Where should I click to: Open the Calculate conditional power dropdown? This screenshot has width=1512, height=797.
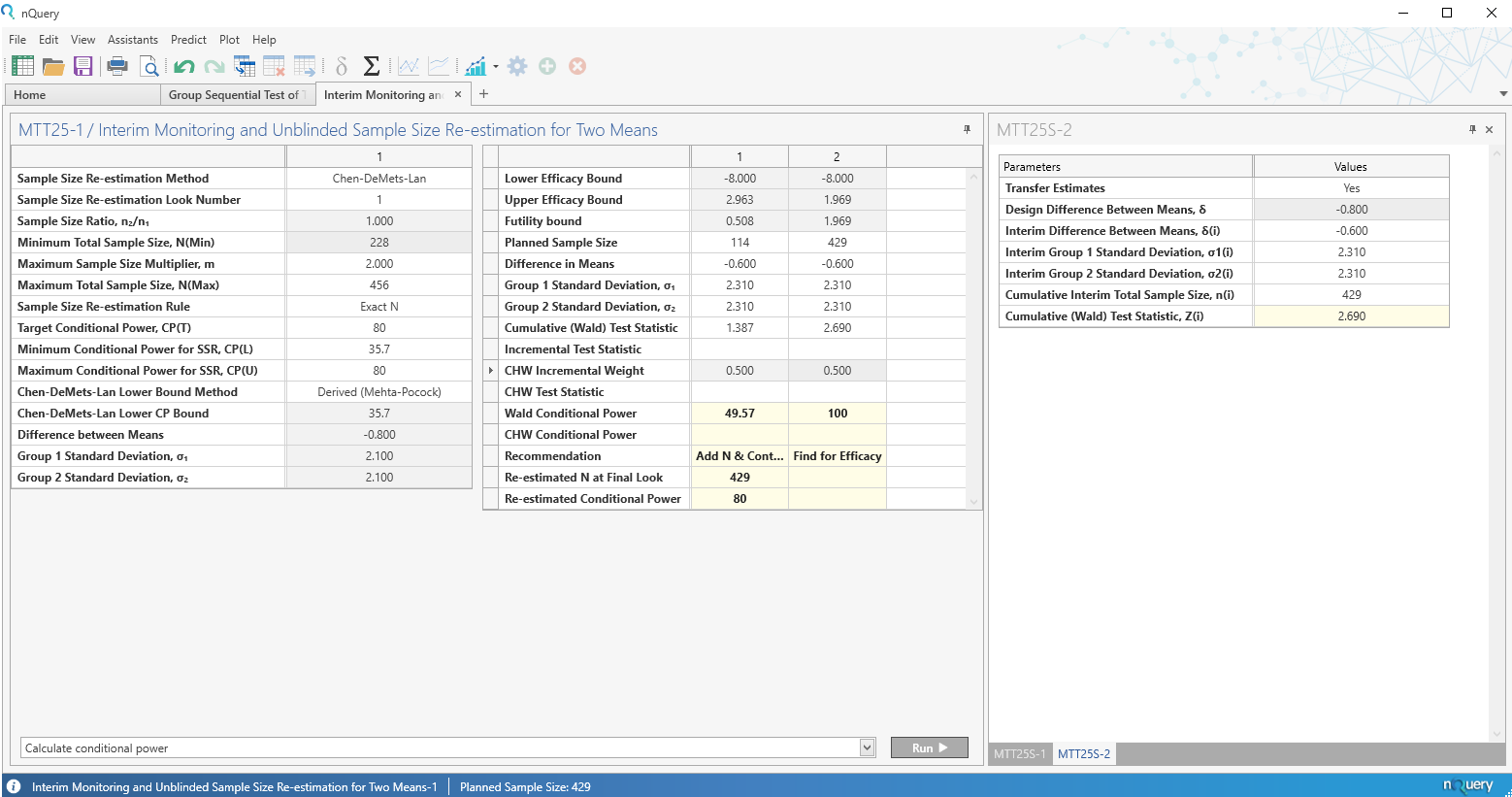(867, 747)
